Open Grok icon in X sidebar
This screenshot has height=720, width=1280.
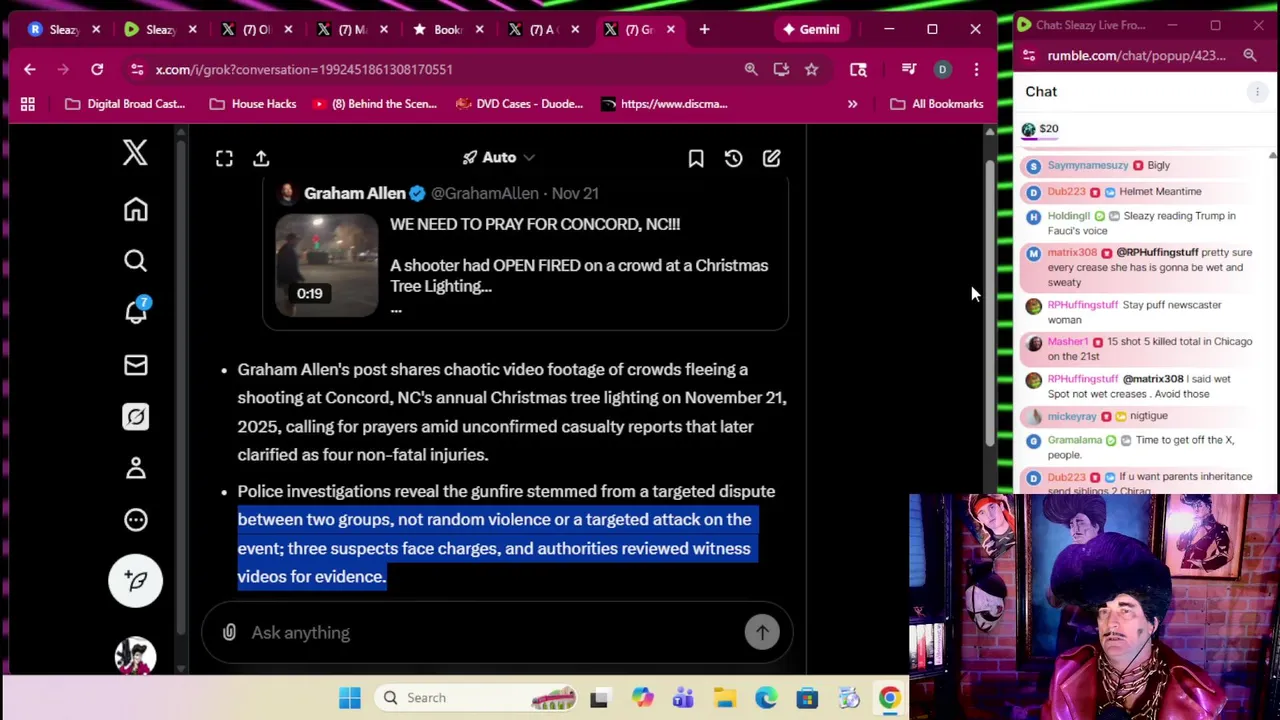135,416
